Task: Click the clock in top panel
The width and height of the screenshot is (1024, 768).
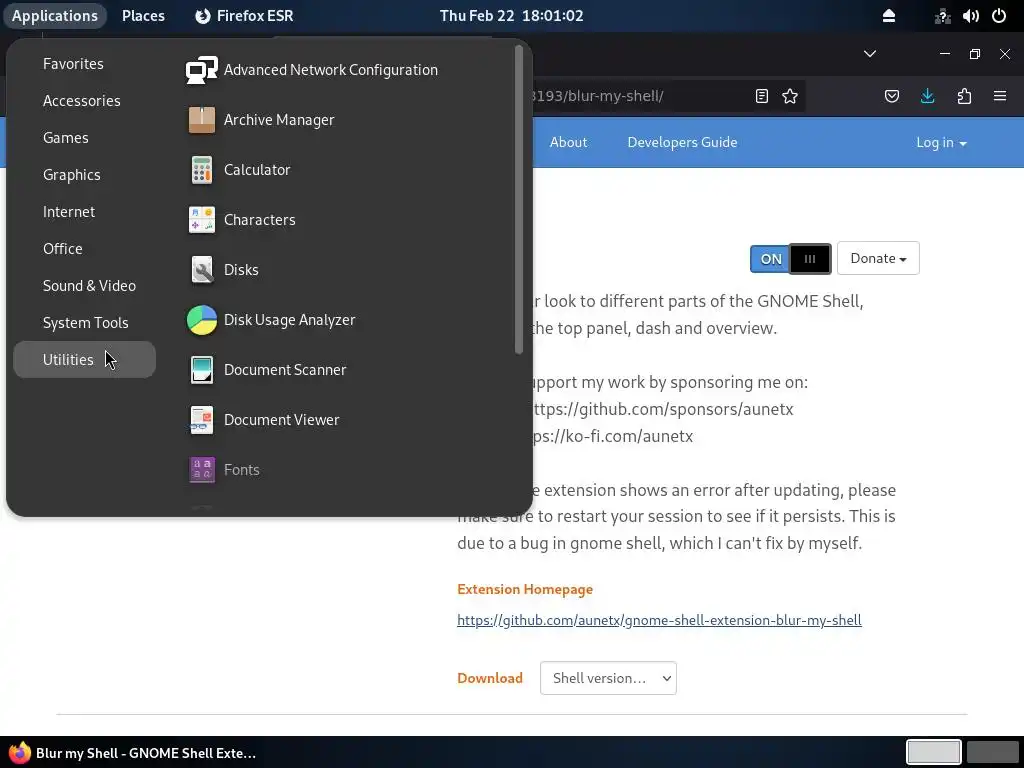Action: pos(511,16)
